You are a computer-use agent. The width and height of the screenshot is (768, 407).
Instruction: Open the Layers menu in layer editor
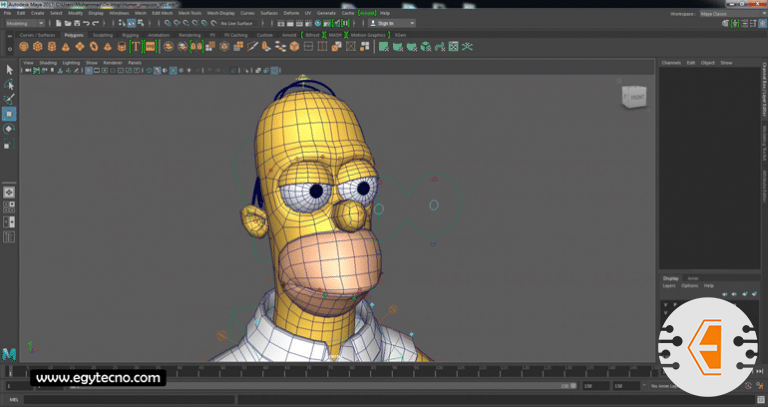(x=669, y=286)
